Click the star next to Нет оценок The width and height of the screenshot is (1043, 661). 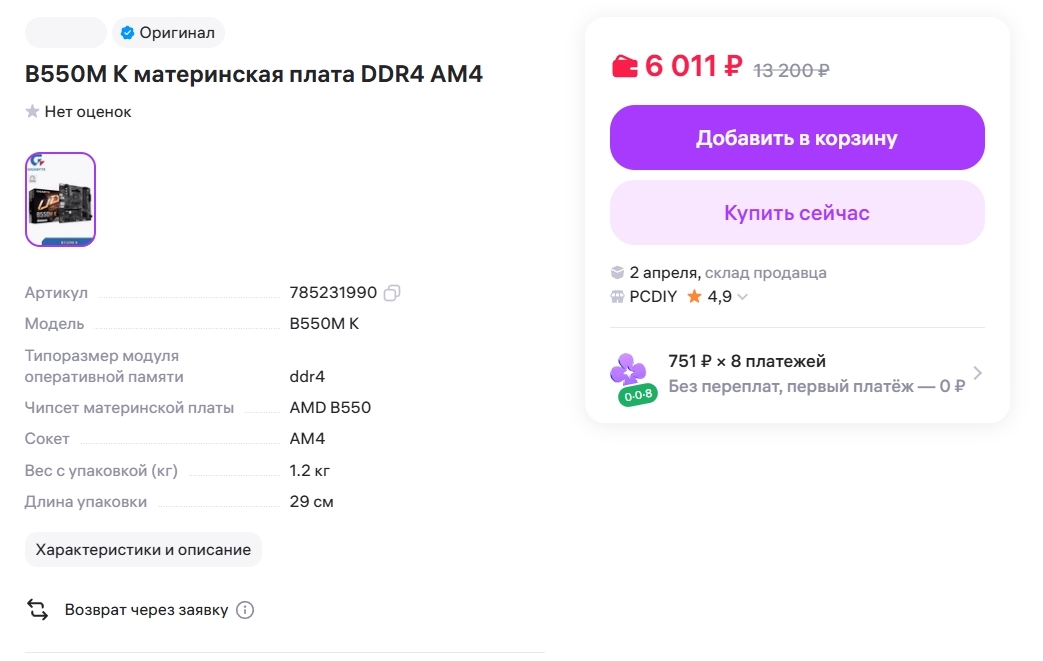32,112
